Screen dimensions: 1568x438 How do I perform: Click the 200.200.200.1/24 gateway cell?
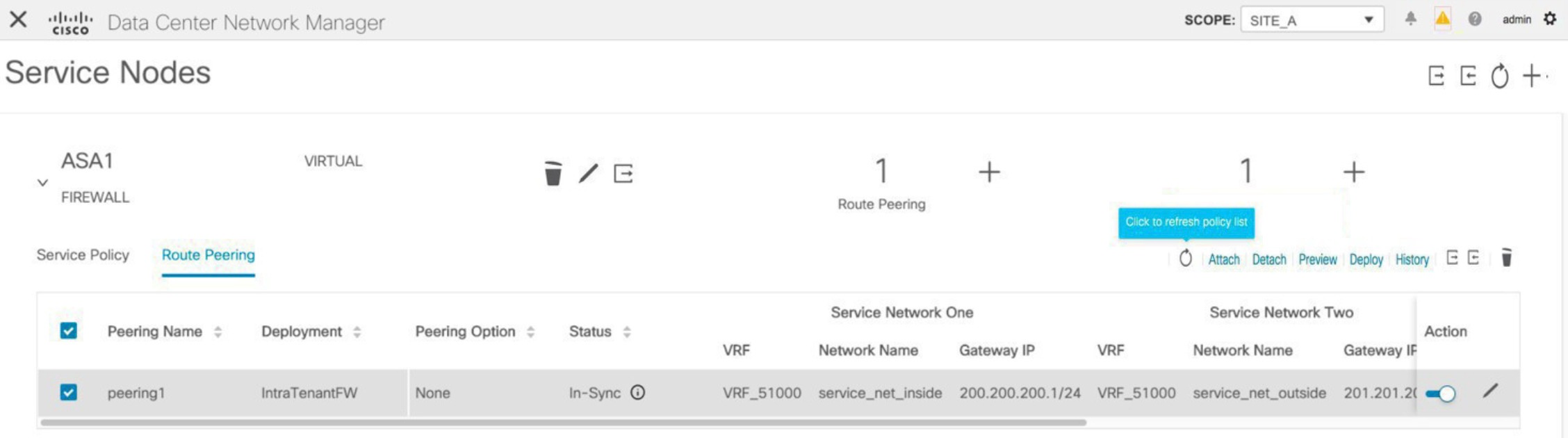point(1020,393)
